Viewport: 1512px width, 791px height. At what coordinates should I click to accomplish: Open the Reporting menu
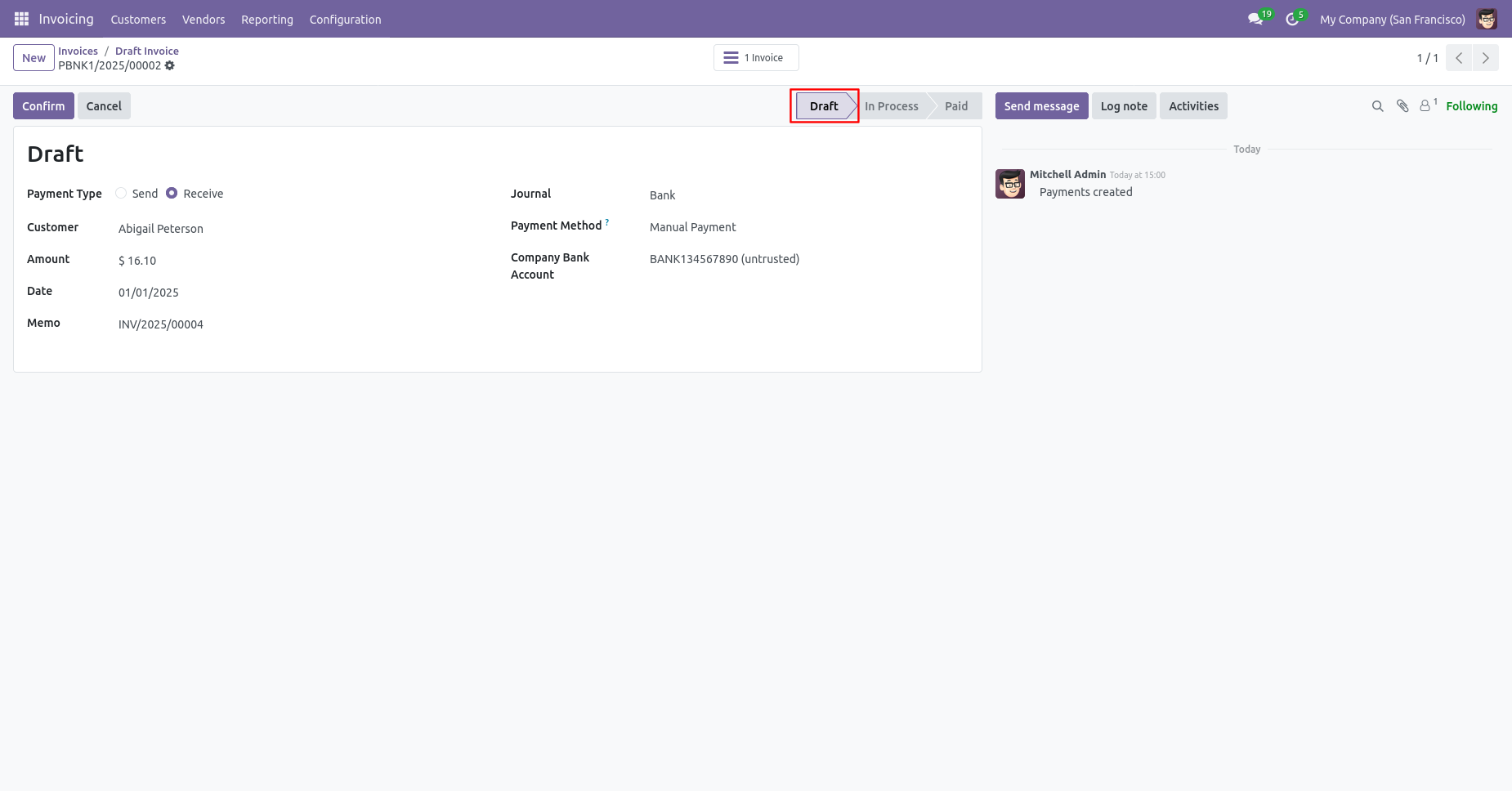pyautogui.click(x=267, y=19)
